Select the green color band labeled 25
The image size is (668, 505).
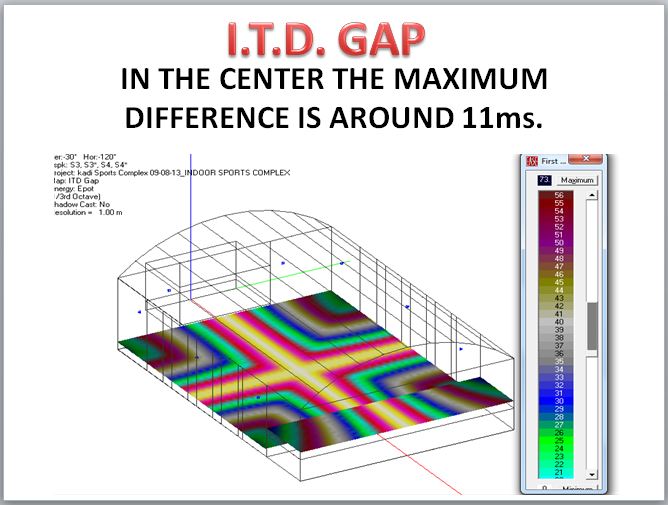pos(556,441)
